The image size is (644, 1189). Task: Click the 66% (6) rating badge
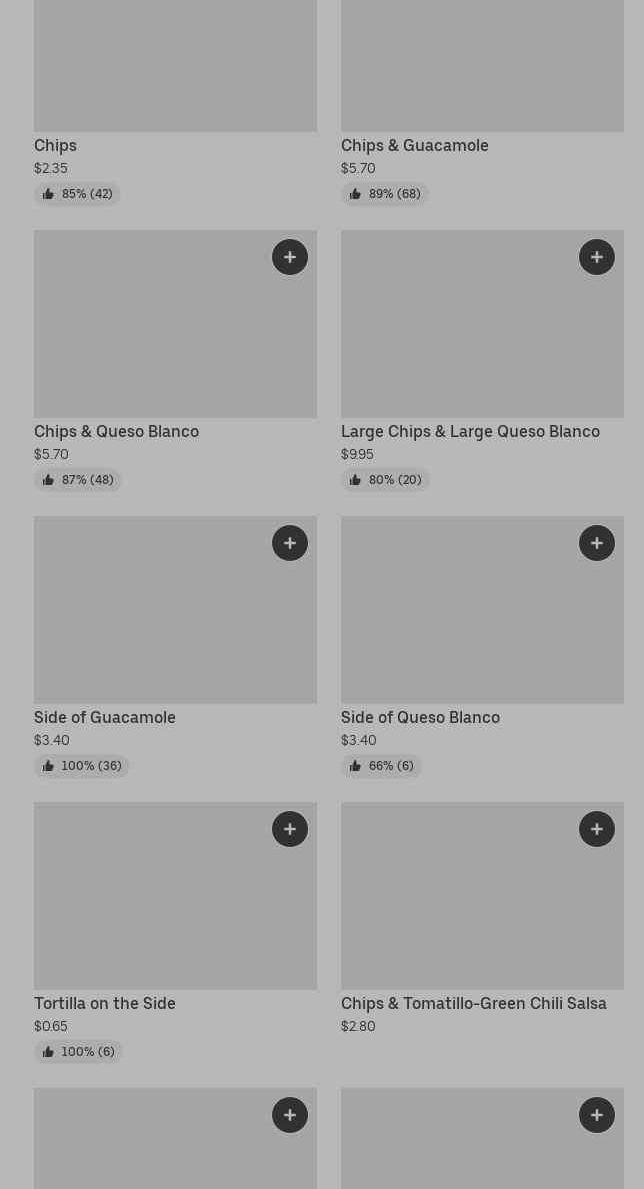click(x=381, y=766)
